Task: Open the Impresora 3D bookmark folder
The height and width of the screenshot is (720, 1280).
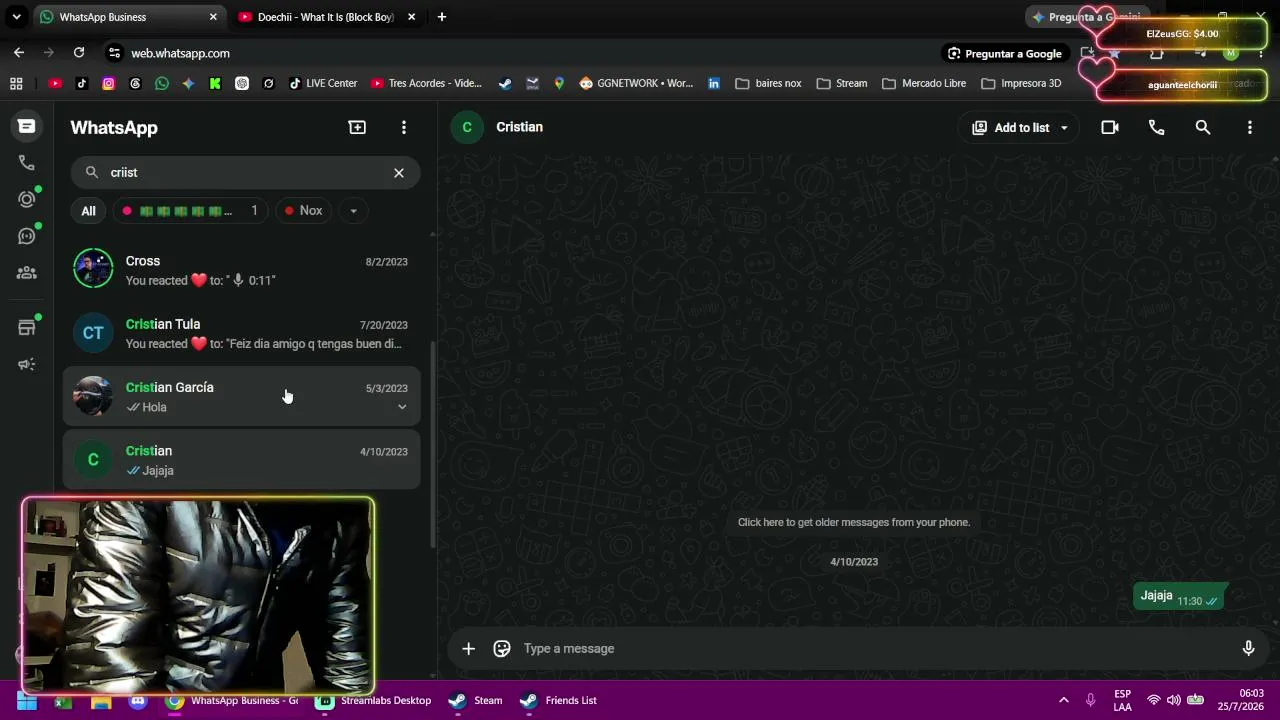Action: pyautogui.click(x=1021, y=84)
